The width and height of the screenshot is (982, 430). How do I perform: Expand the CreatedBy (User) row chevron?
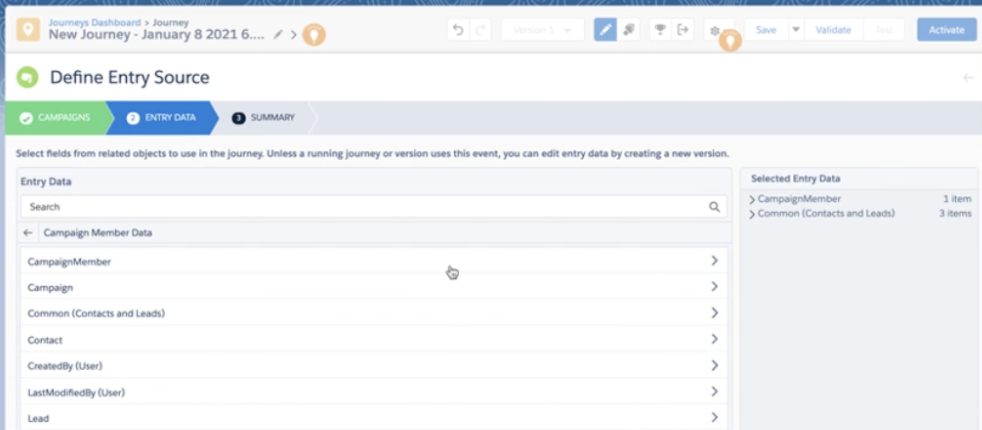click(714, 365)
